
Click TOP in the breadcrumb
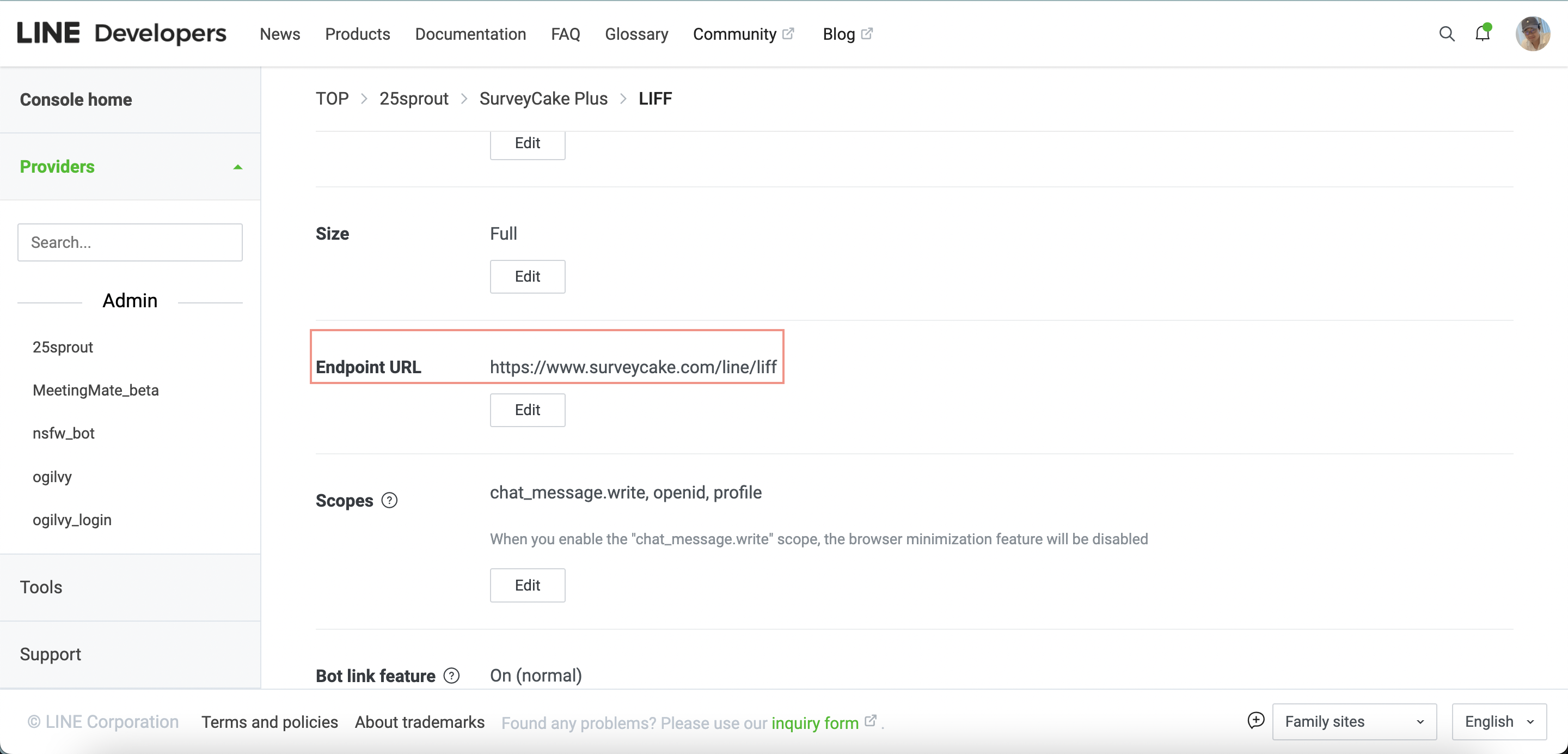pyautogui.click(x=332, y=99)
